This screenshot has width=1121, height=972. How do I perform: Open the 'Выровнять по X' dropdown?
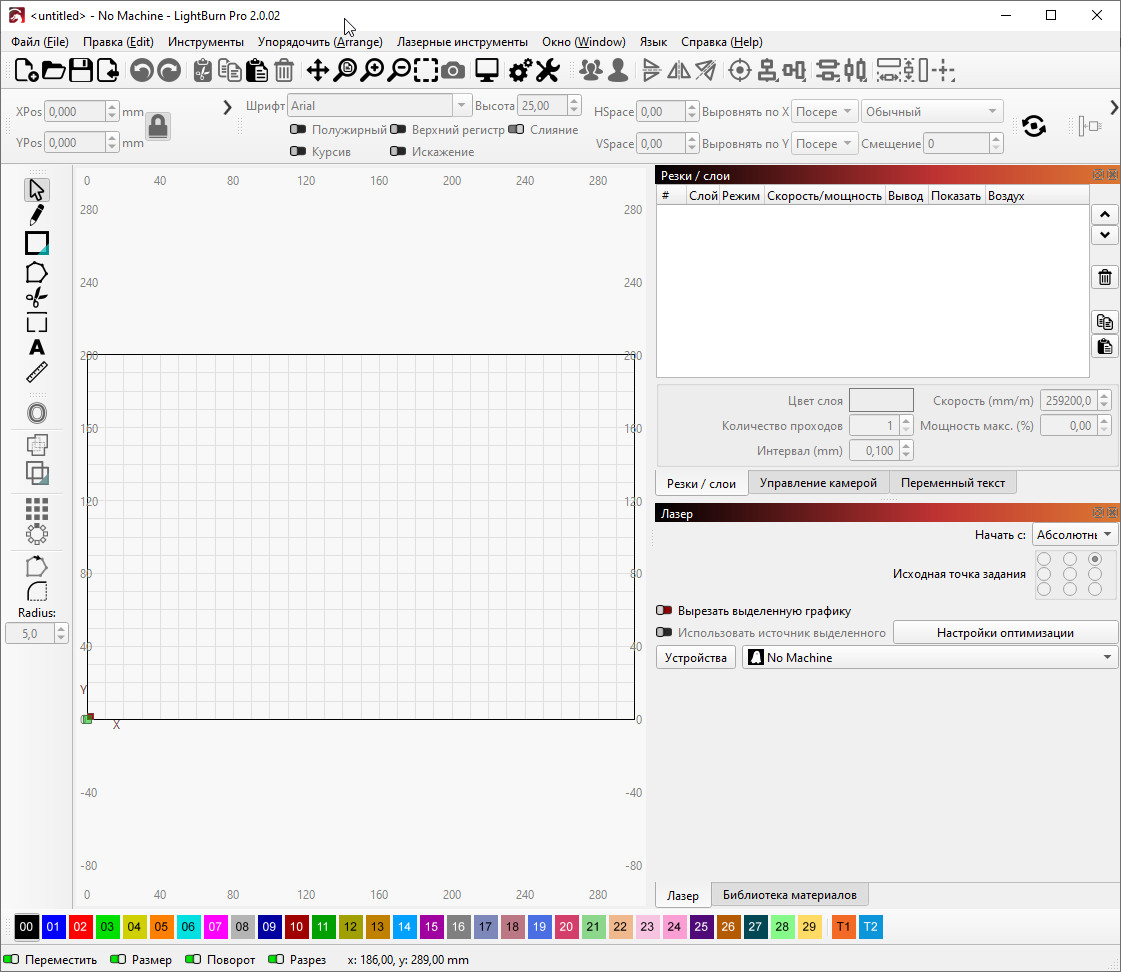tap(825, 112)
